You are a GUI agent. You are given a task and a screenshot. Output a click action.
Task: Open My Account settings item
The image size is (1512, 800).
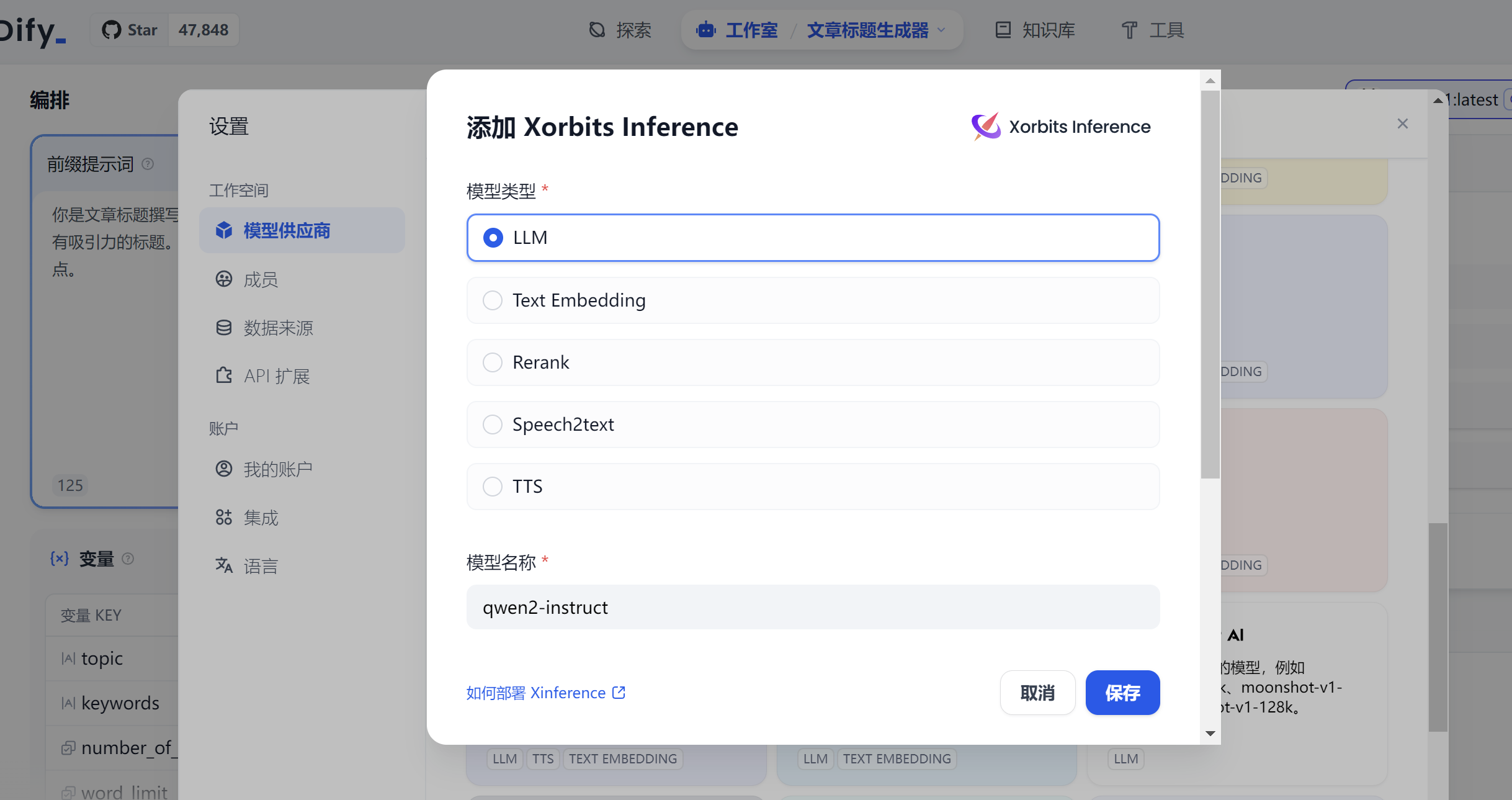(x=302, y=469)
